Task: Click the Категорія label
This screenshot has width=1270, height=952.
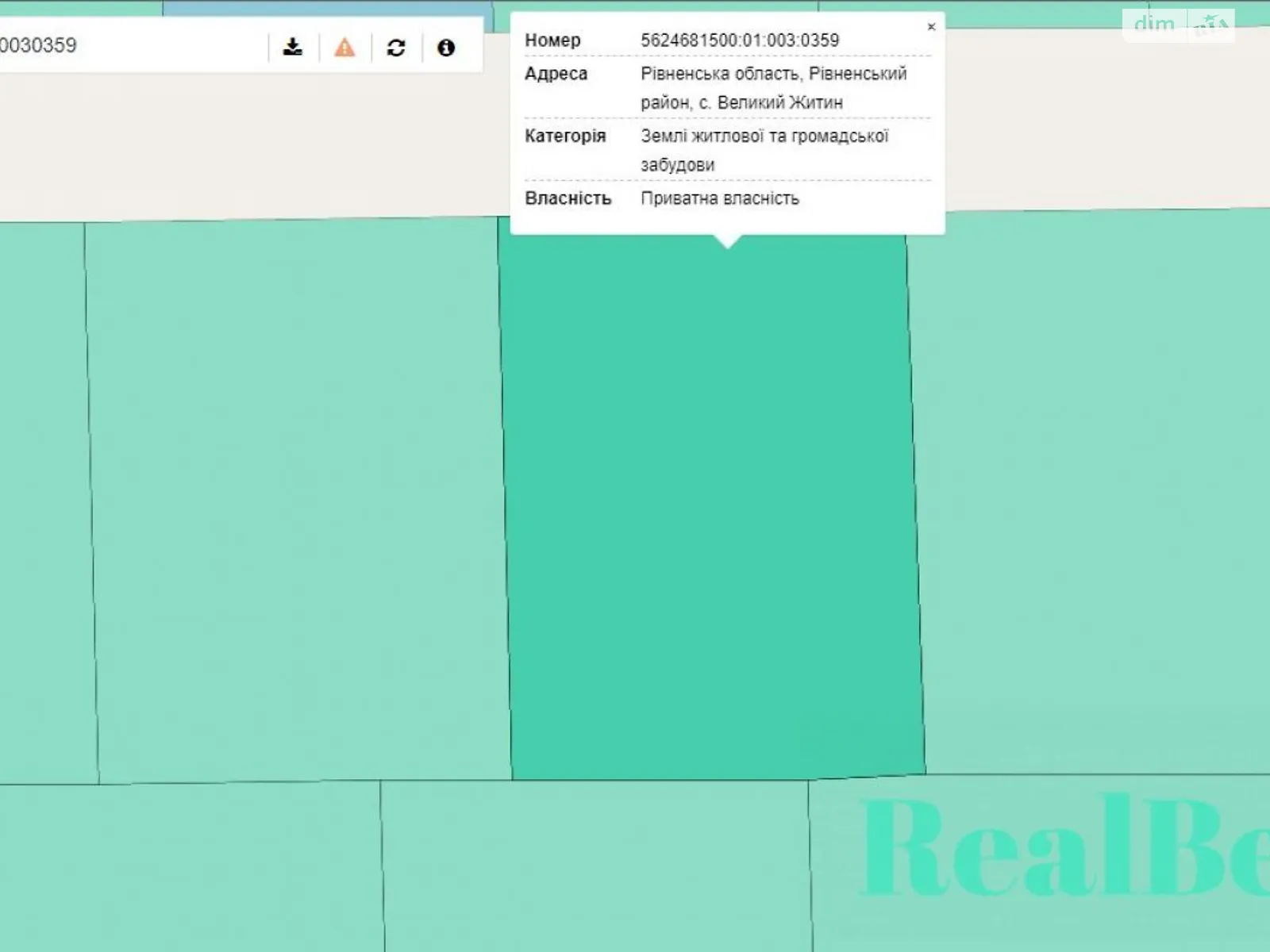Action: tap(565, 136)
